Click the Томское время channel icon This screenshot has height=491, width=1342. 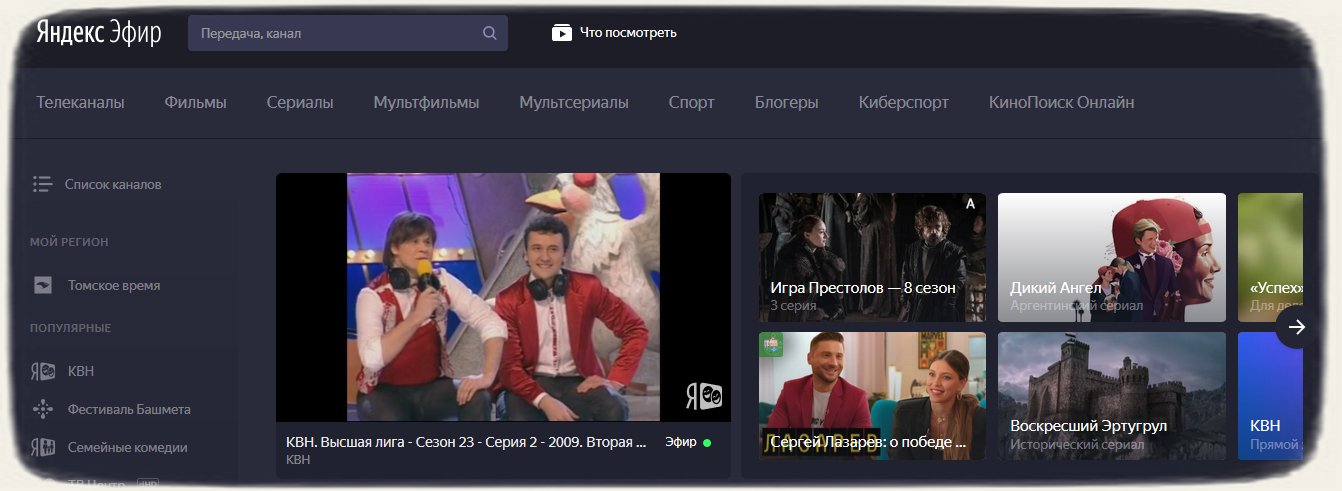tap(42, 286)
